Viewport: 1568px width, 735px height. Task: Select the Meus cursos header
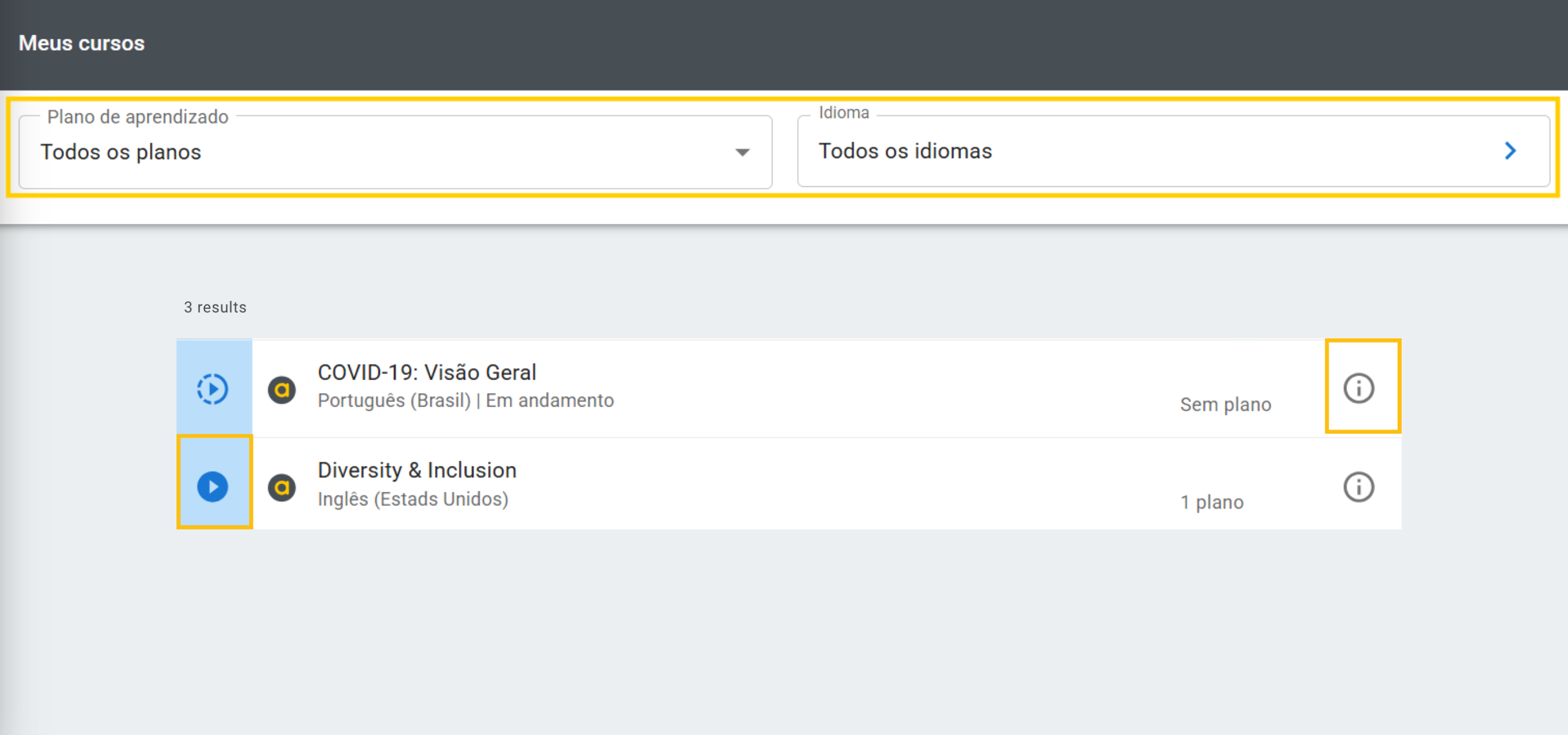click(x=81, y=42)
